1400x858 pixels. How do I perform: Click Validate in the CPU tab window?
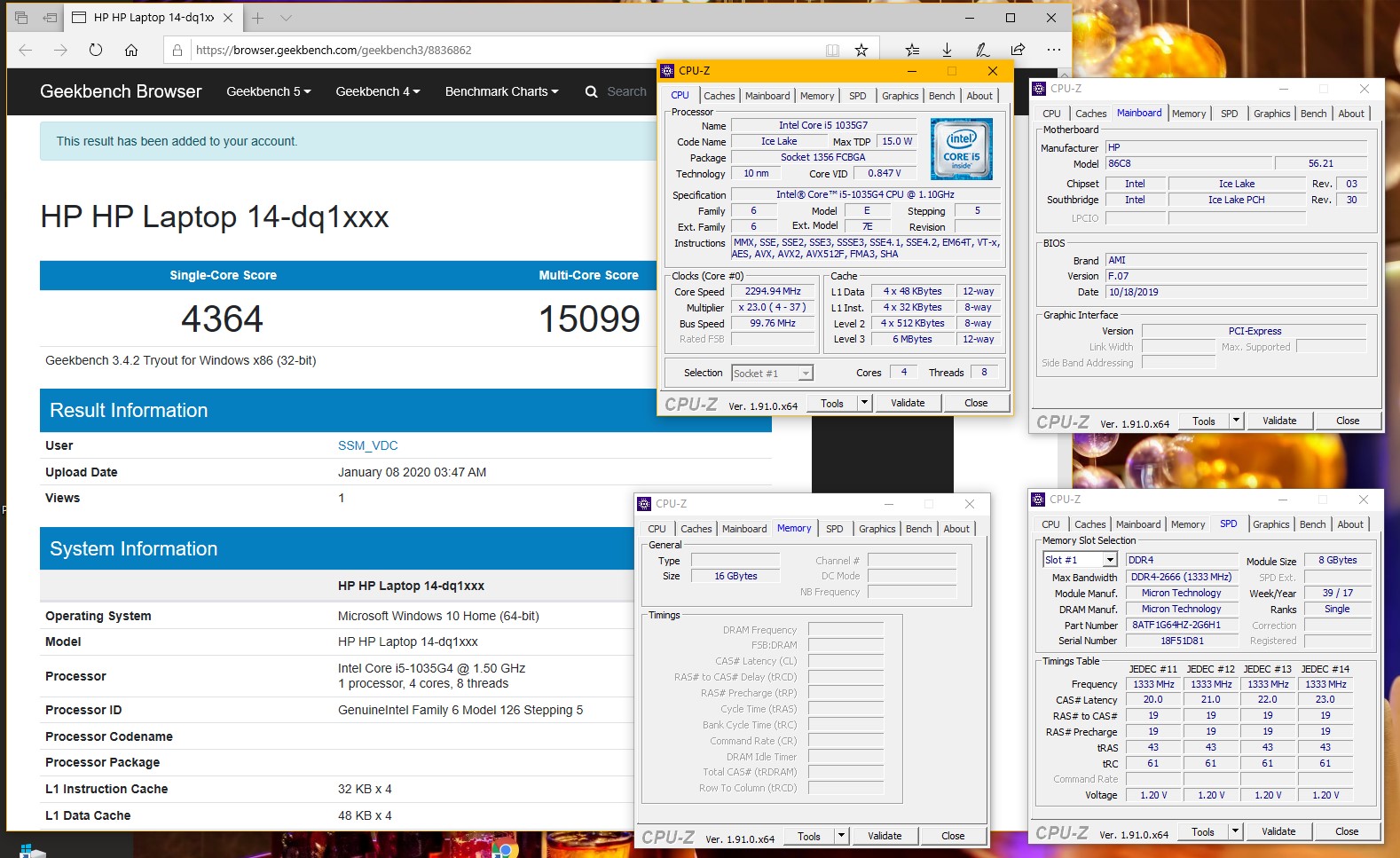pyautogui.click(x=908, y=403)
